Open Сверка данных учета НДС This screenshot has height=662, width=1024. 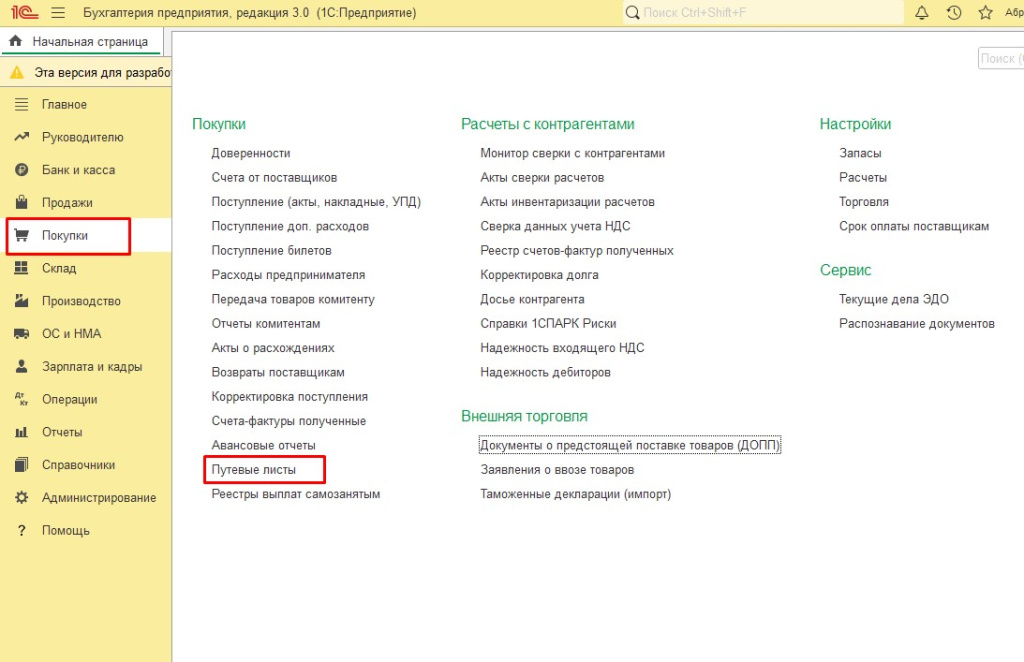pyautogui.click(x=555, y=226)
